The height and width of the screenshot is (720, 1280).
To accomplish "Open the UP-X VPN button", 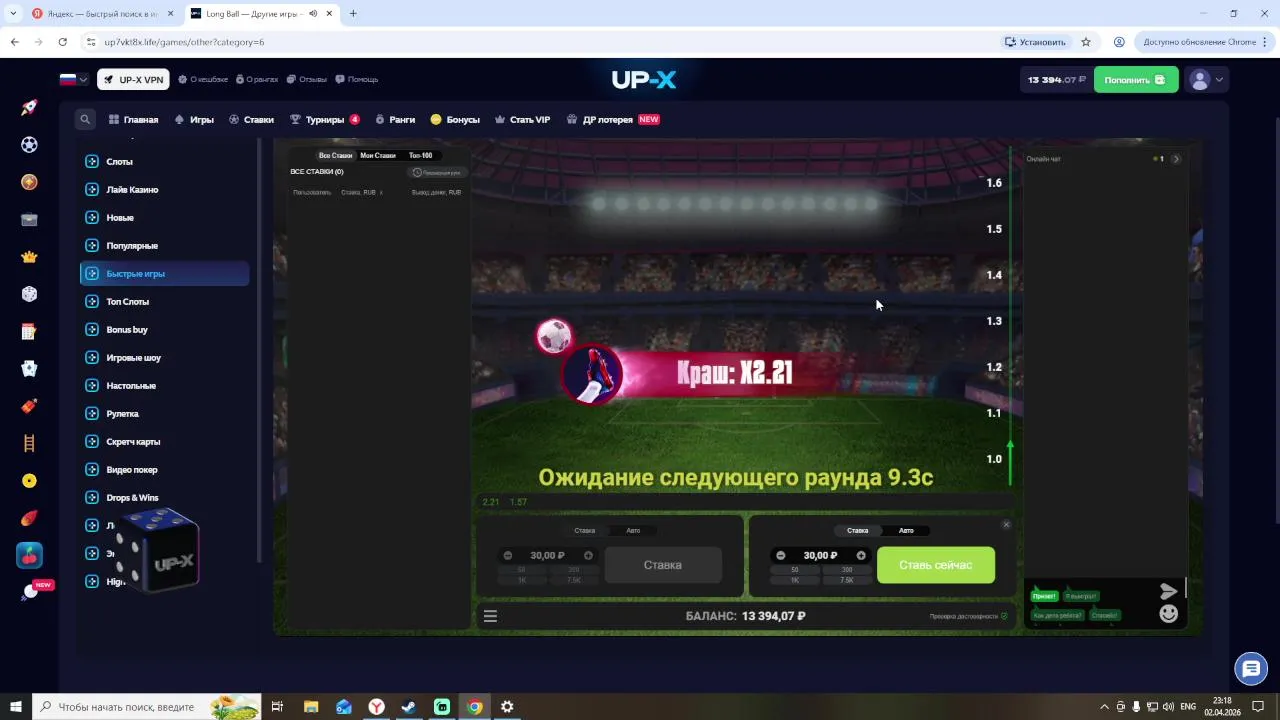I will click(133, 80).
